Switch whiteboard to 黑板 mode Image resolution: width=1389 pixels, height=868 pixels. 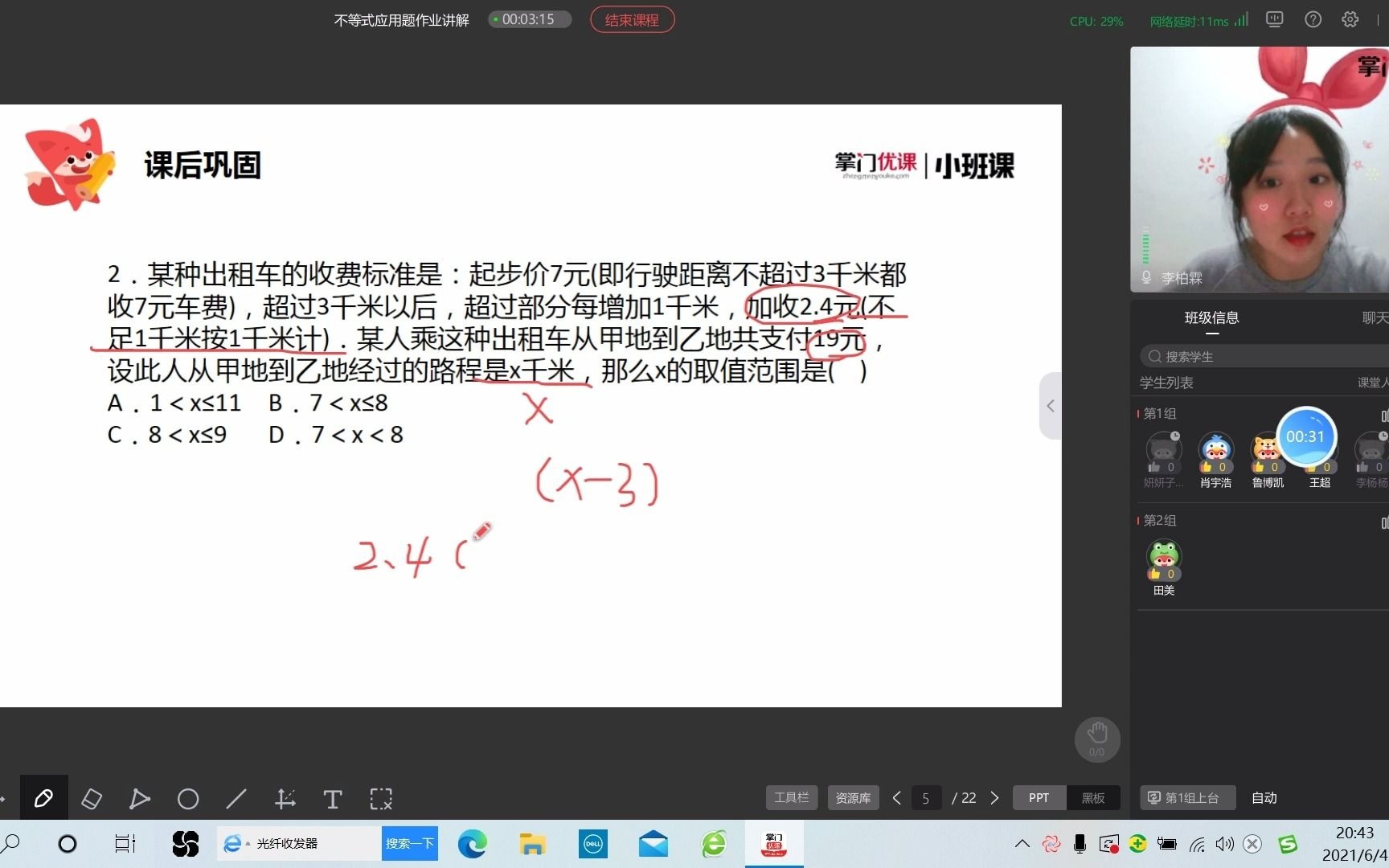(1093, 797)
